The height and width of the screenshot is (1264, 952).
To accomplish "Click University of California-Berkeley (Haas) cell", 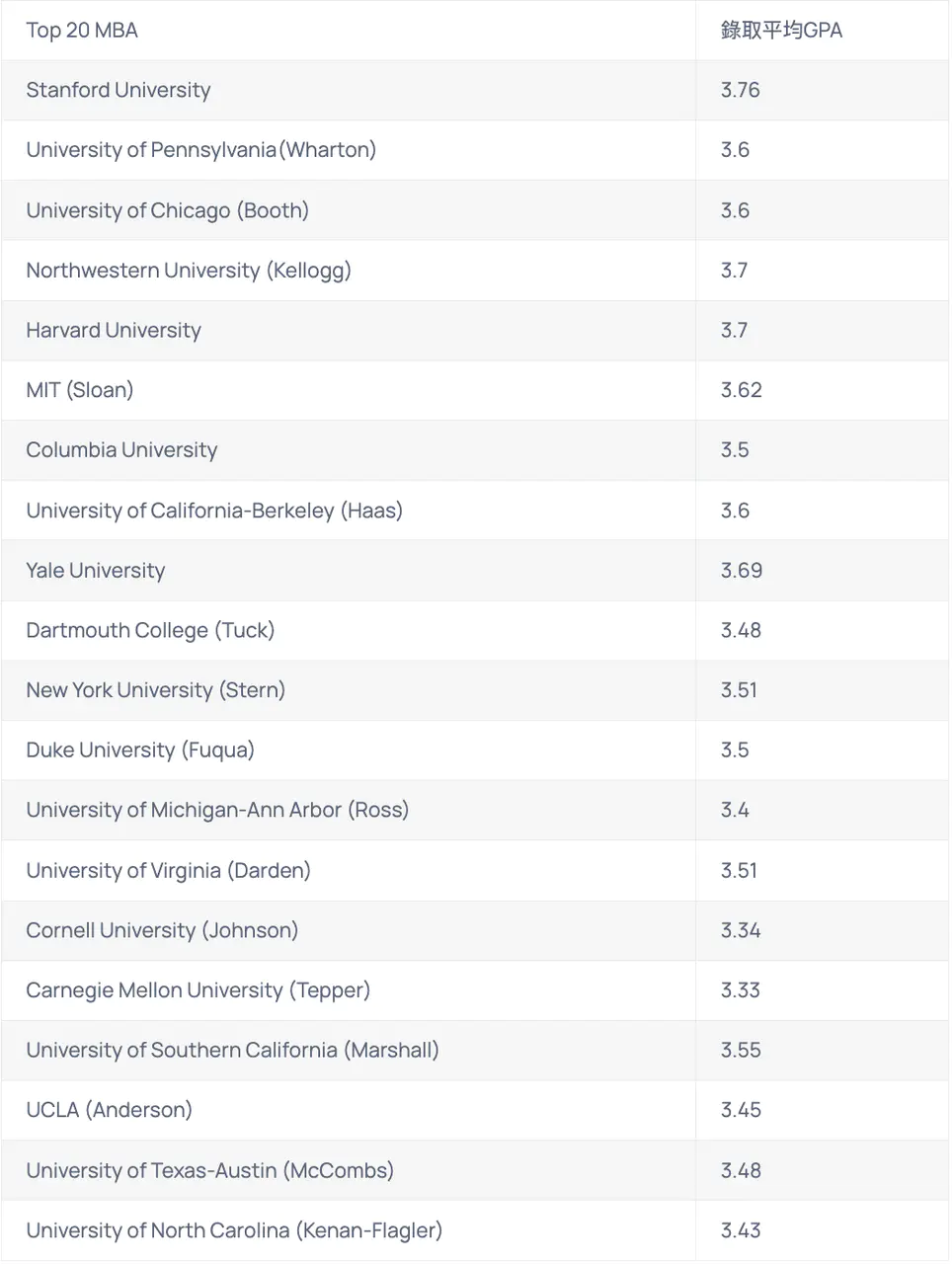I will pos(214,511).
